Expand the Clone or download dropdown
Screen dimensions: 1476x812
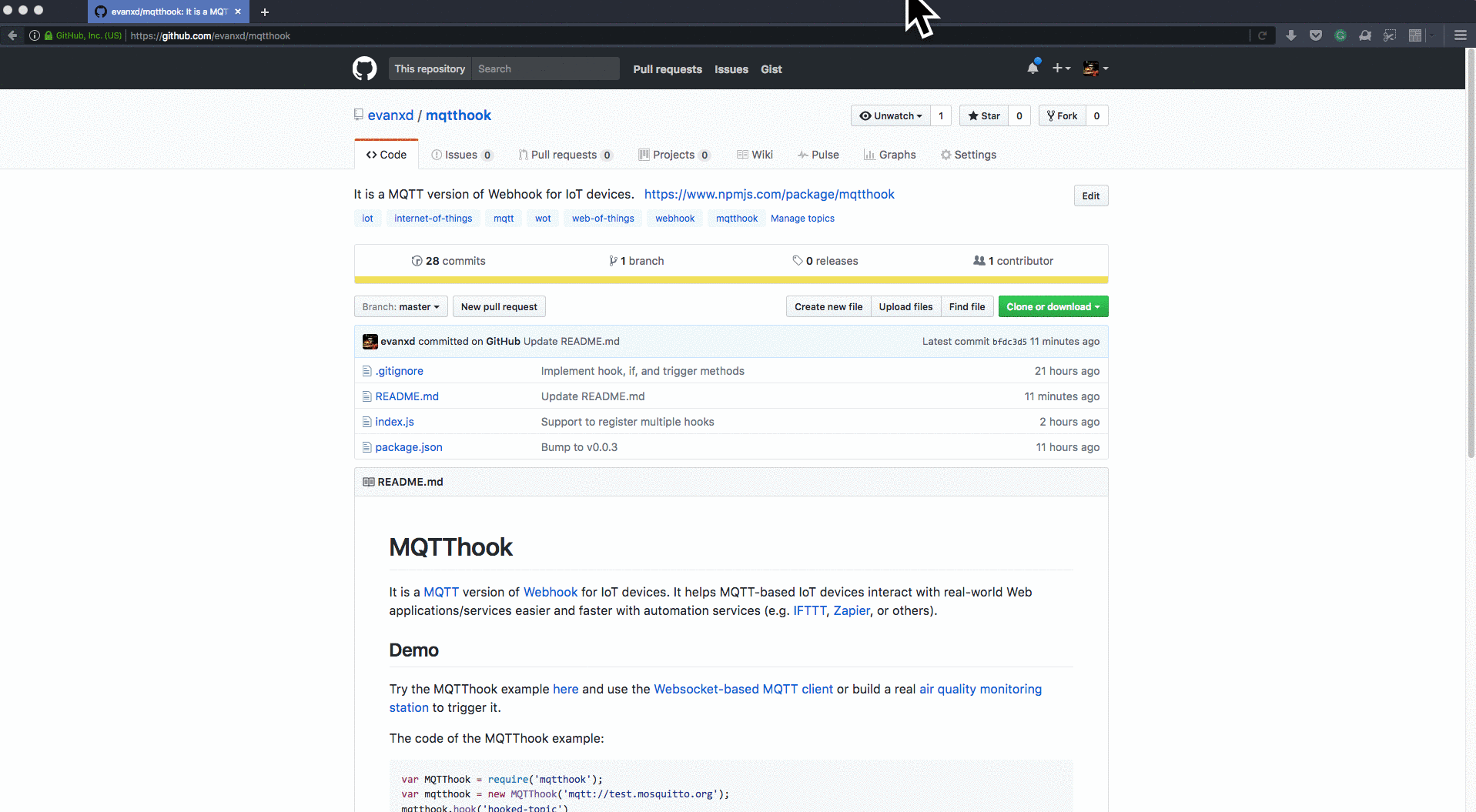tap(1053, 306)
